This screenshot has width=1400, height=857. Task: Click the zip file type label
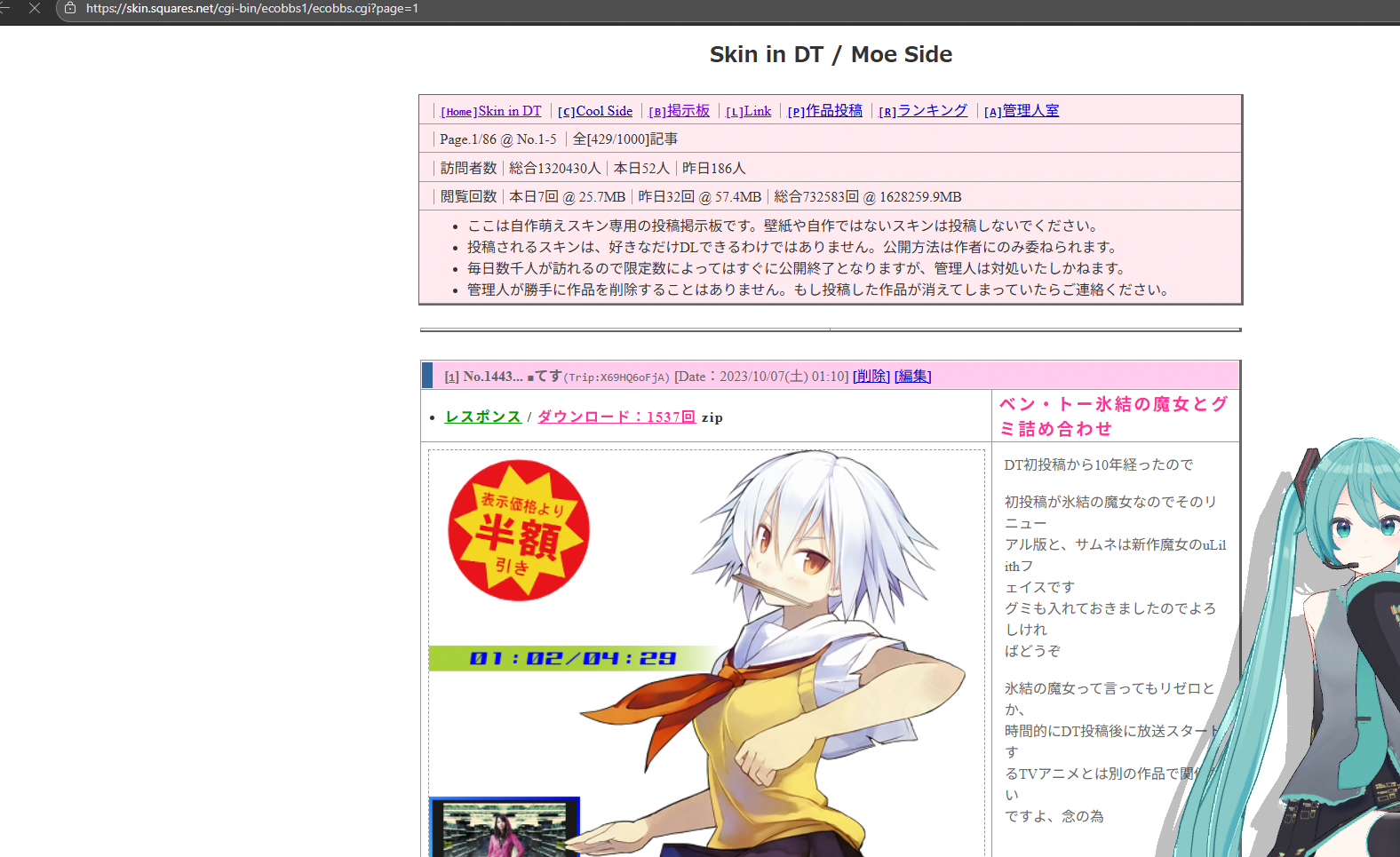point(712,417)
